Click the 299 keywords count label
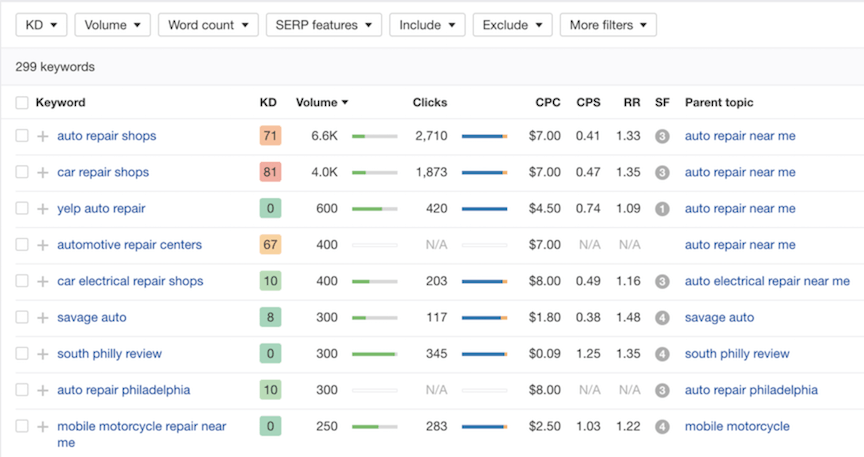 [x=54, y=67]
